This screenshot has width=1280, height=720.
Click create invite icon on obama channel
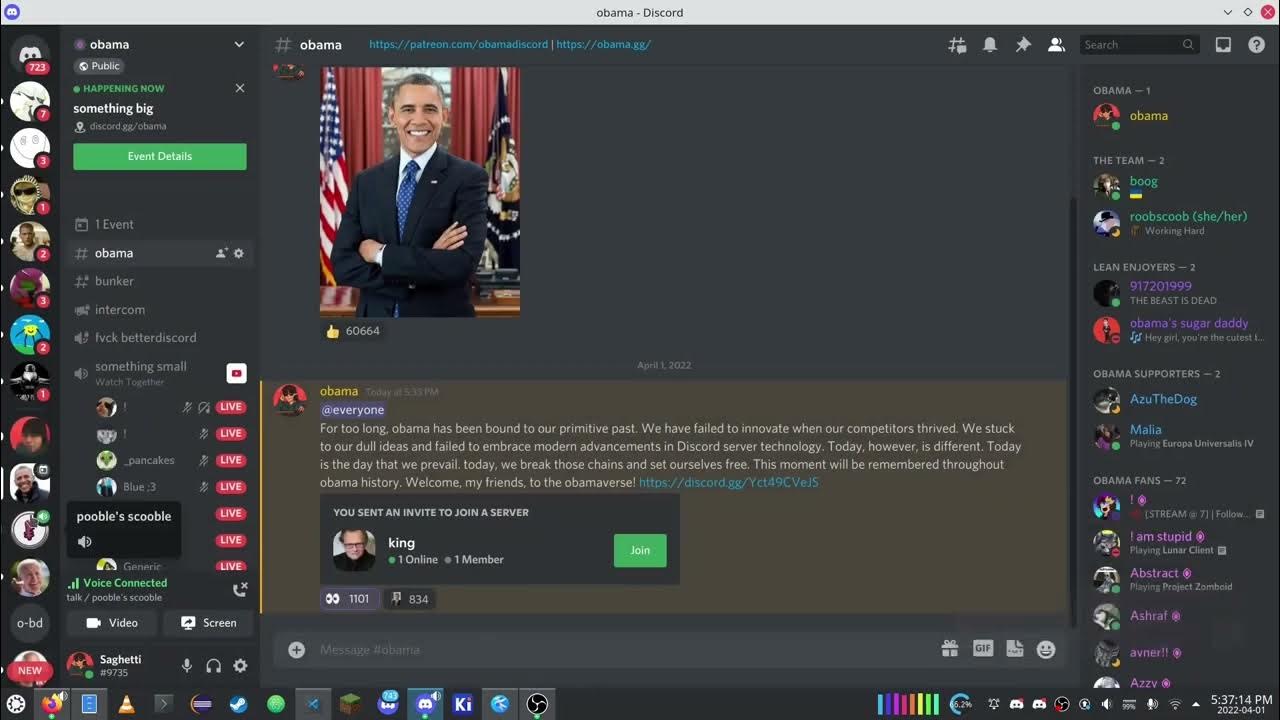pos(221,253)
